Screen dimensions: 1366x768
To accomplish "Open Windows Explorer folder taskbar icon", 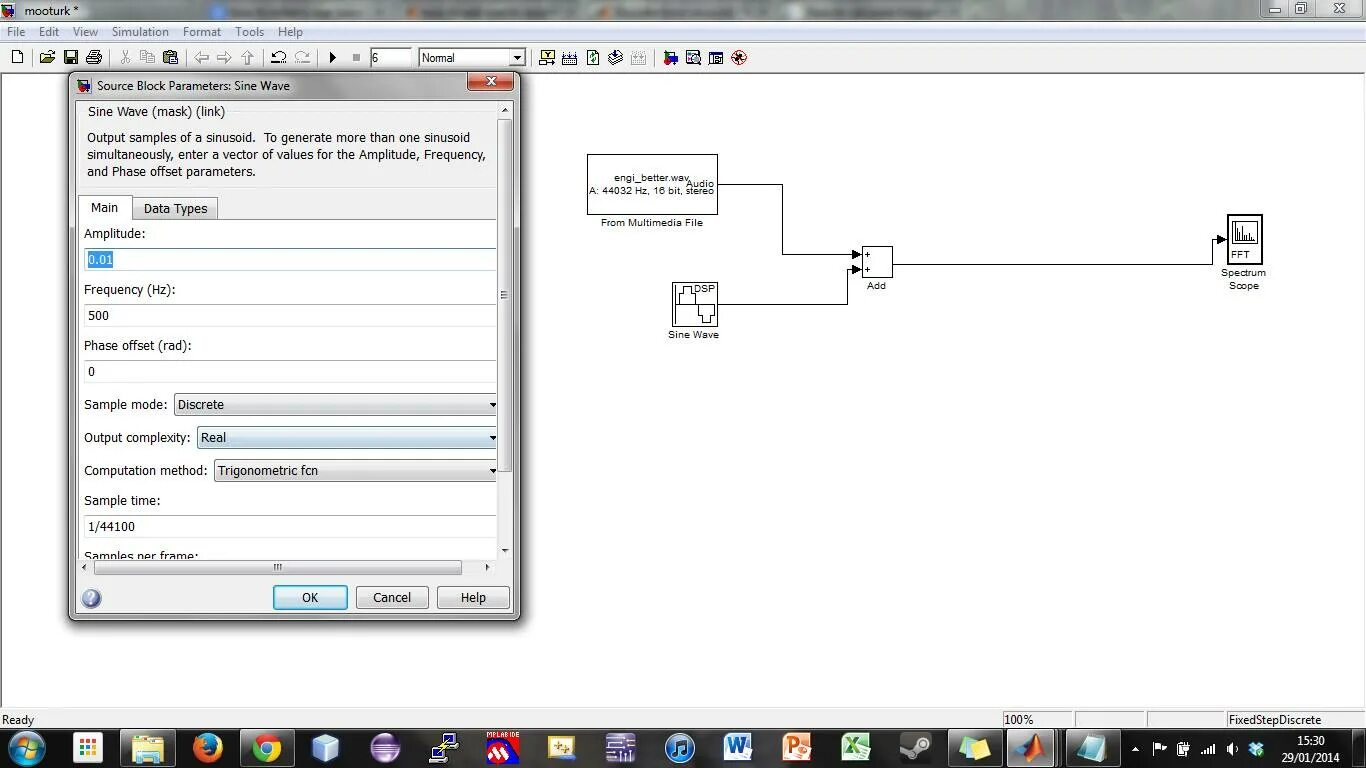I will coord(148,748).
